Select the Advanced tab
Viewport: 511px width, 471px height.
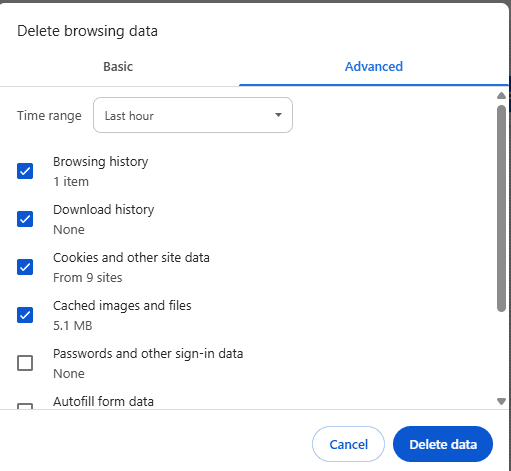pos(374,67)
